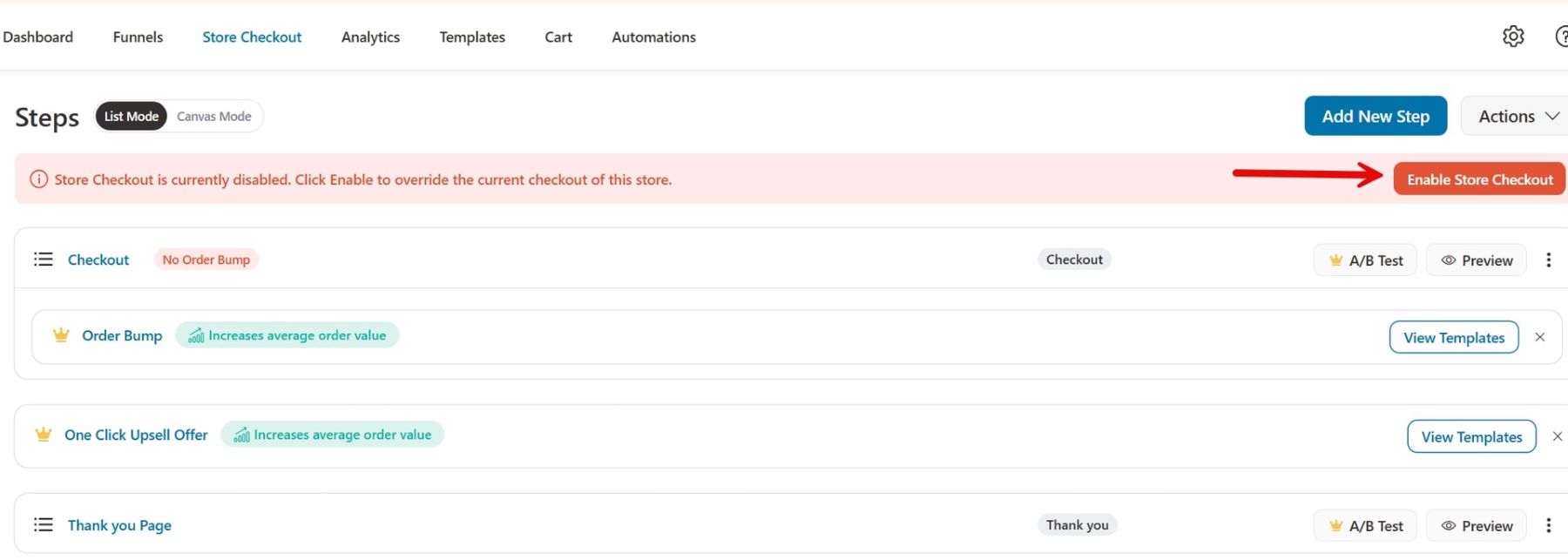Open the three-dot menu for Thank you Page
The width and height of the screenshot is (1568, 560).
(1548, 526)
